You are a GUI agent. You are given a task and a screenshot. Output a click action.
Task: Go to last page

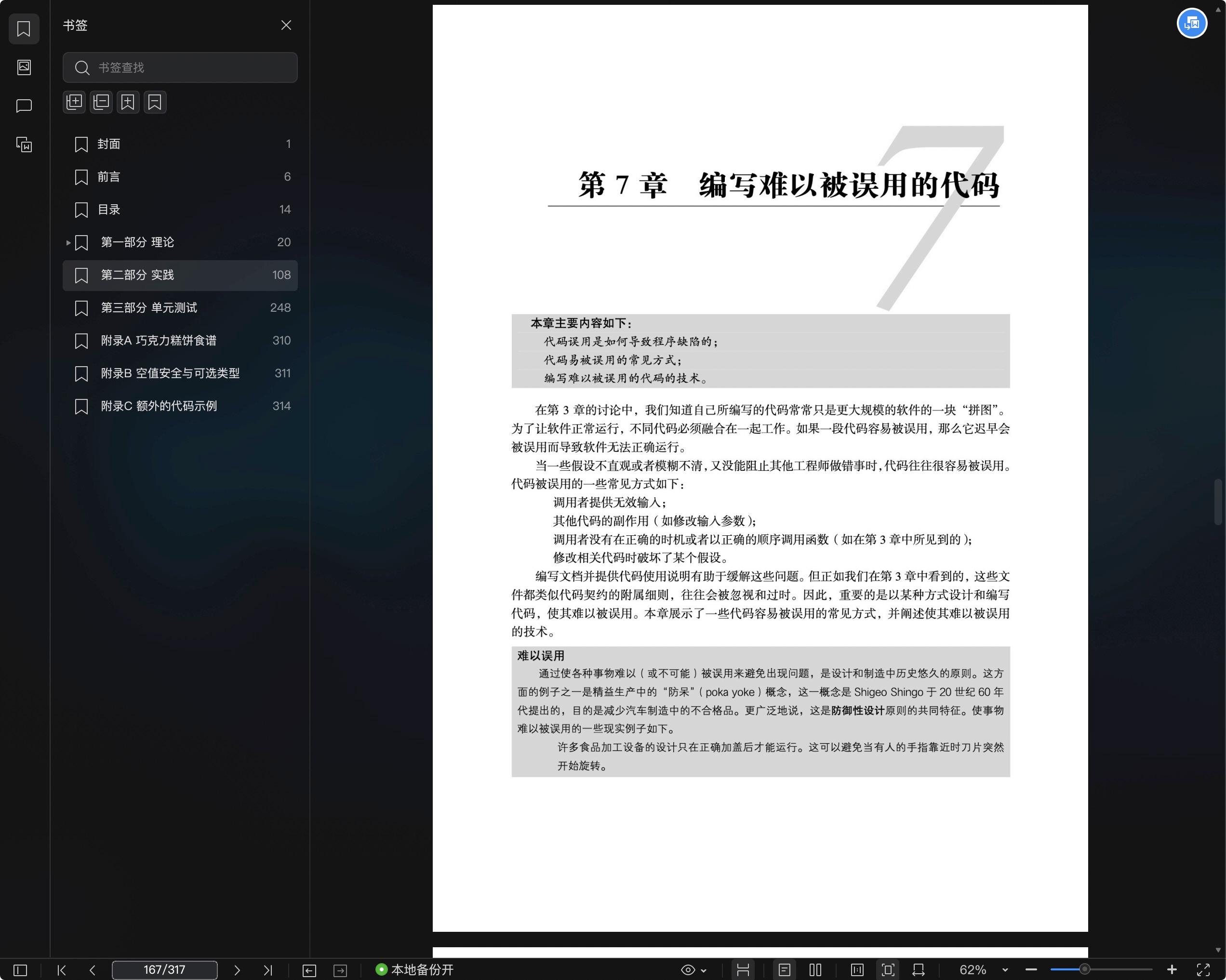coord(268,970)
